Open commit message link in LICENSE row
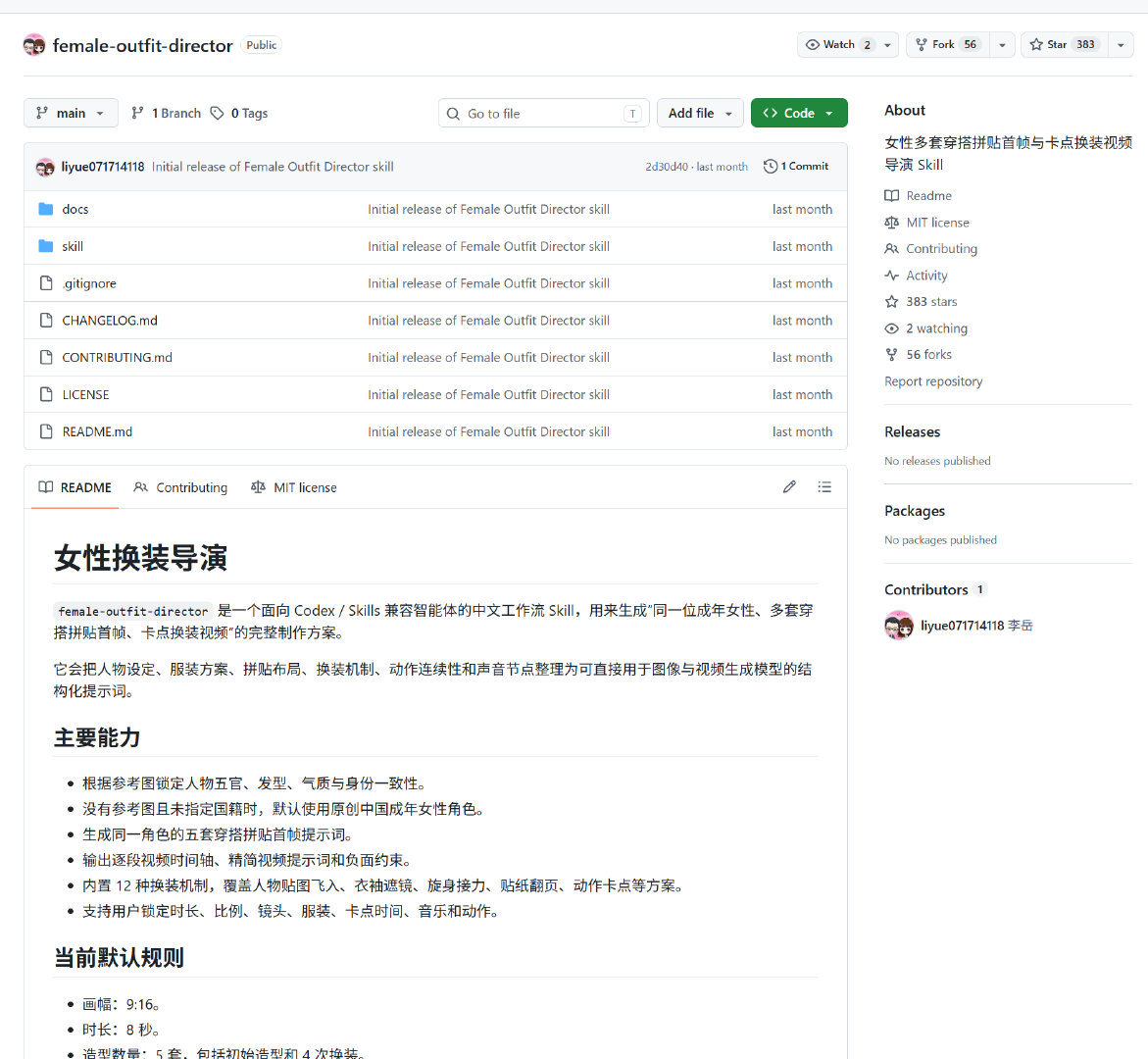 coord(488,395)
